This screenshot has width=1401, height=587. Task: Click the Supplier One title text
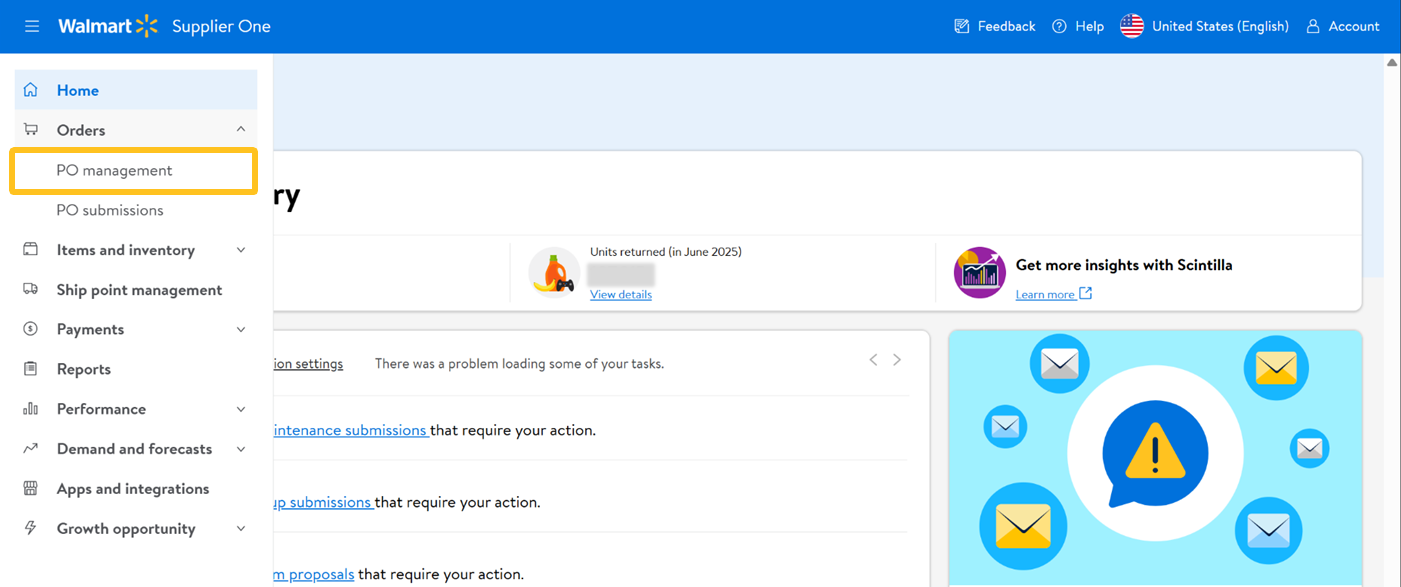click(221, 27)
